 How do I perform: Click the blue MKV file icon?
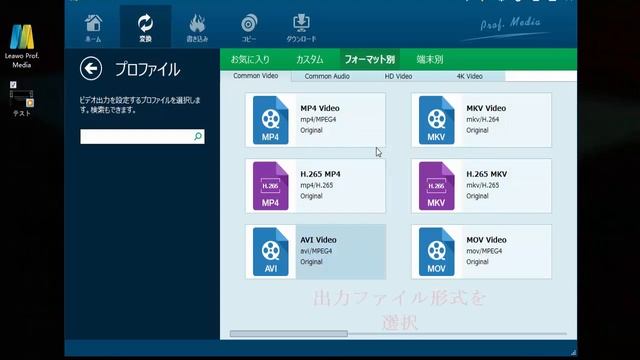tap(436, 120)
